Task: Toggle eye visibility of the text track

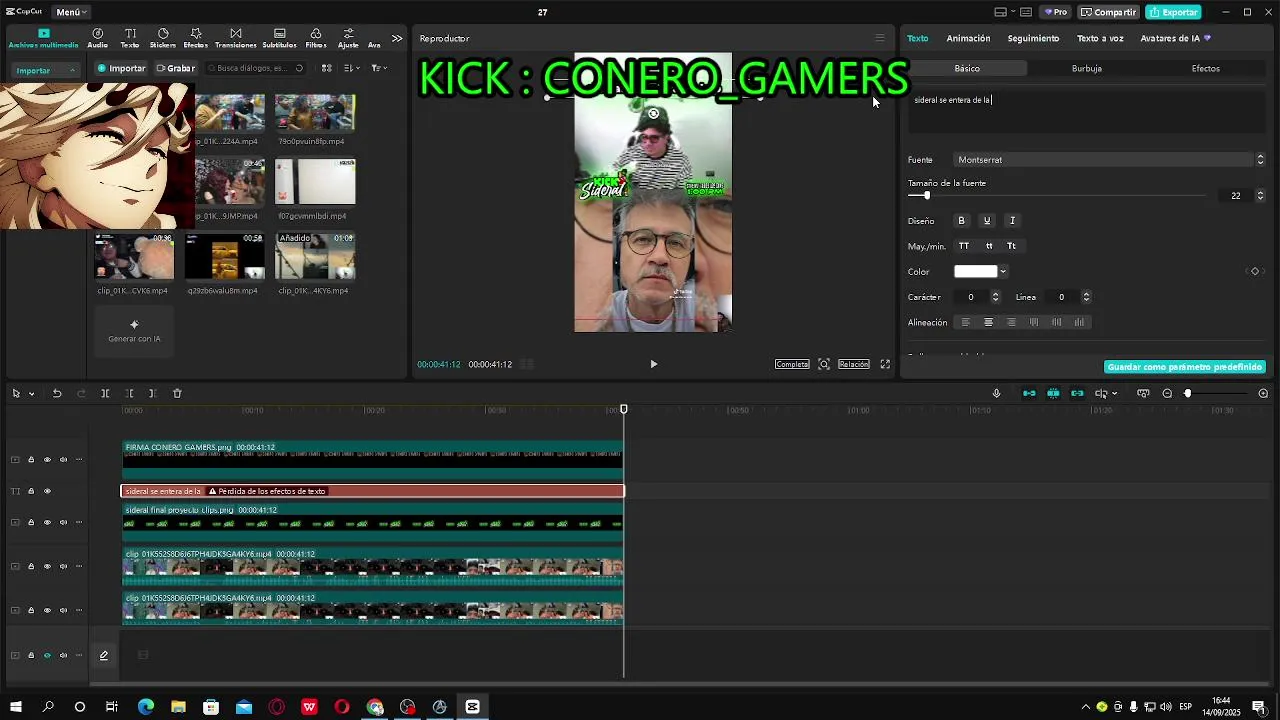Action: coord(47,491)
